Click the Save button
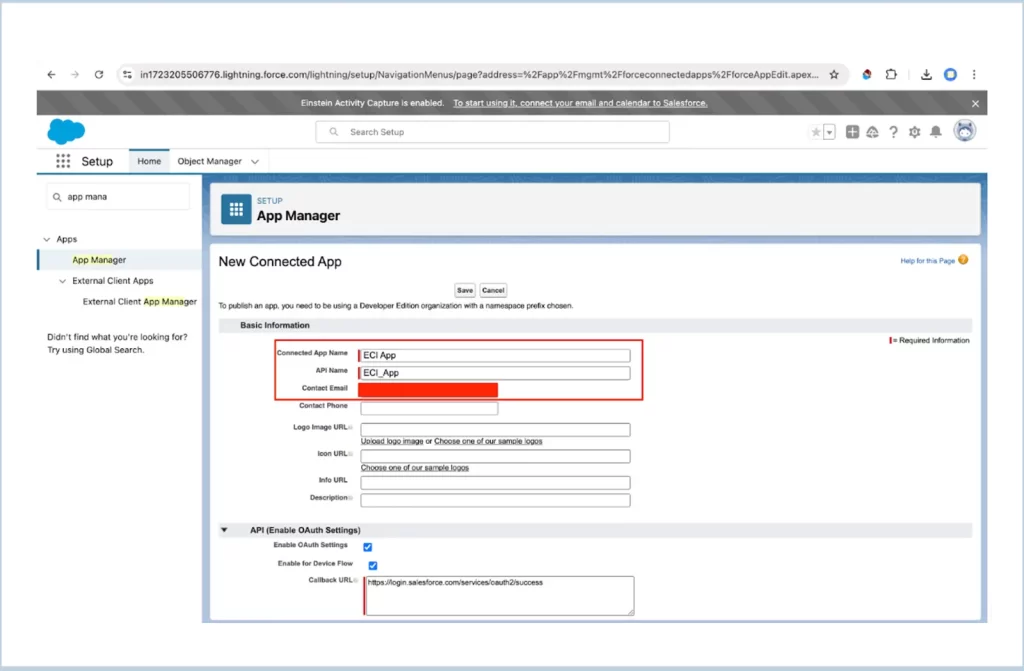1024x671 pixels. click(465, 290)
